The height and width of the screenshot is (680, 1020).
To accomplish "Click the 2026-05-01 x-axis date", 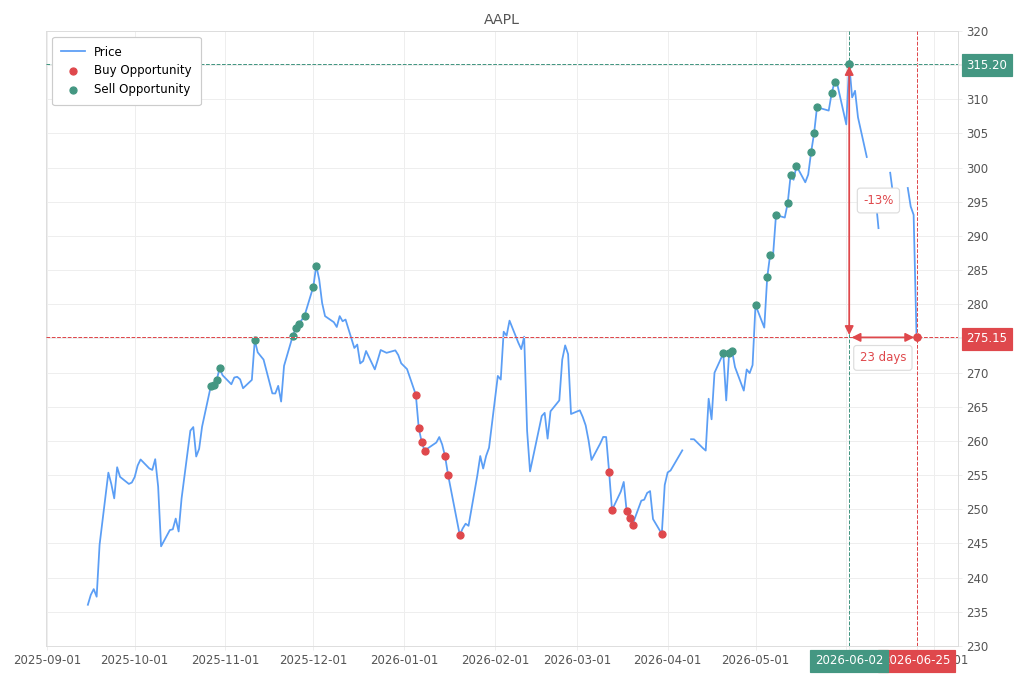I will (755, 660).
